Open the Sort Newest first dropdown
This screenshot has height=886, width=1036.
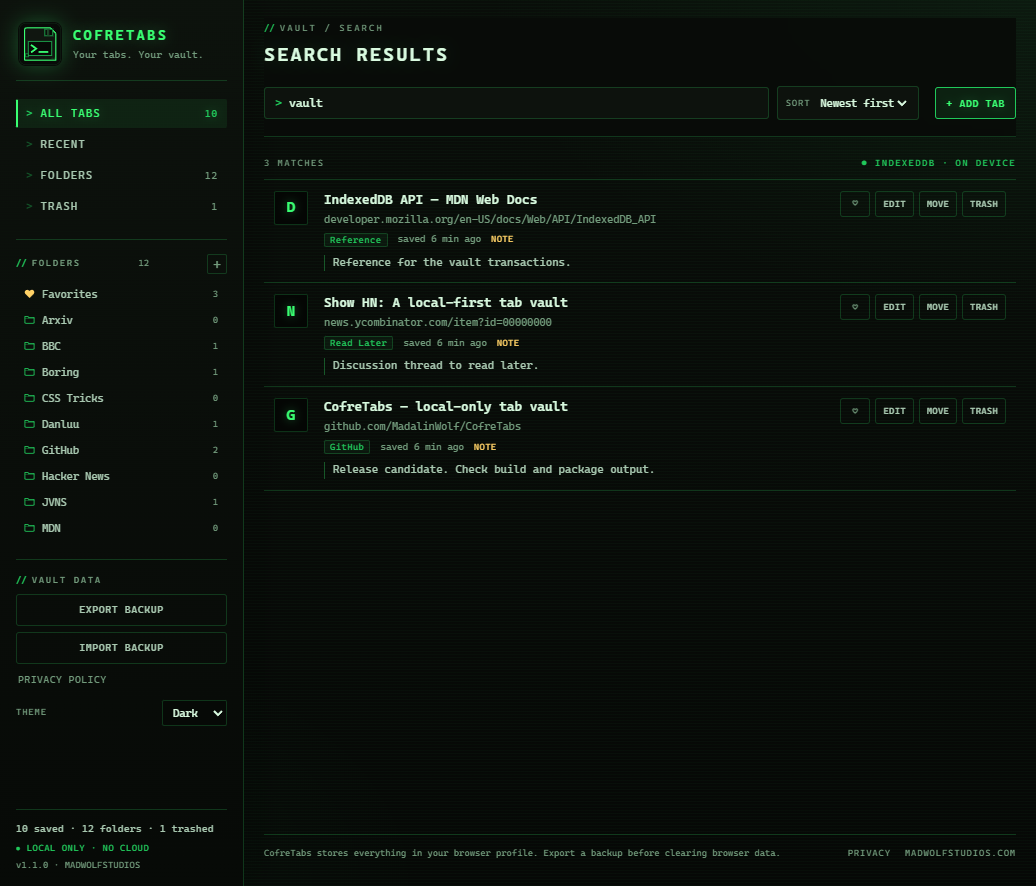(848, 103)
